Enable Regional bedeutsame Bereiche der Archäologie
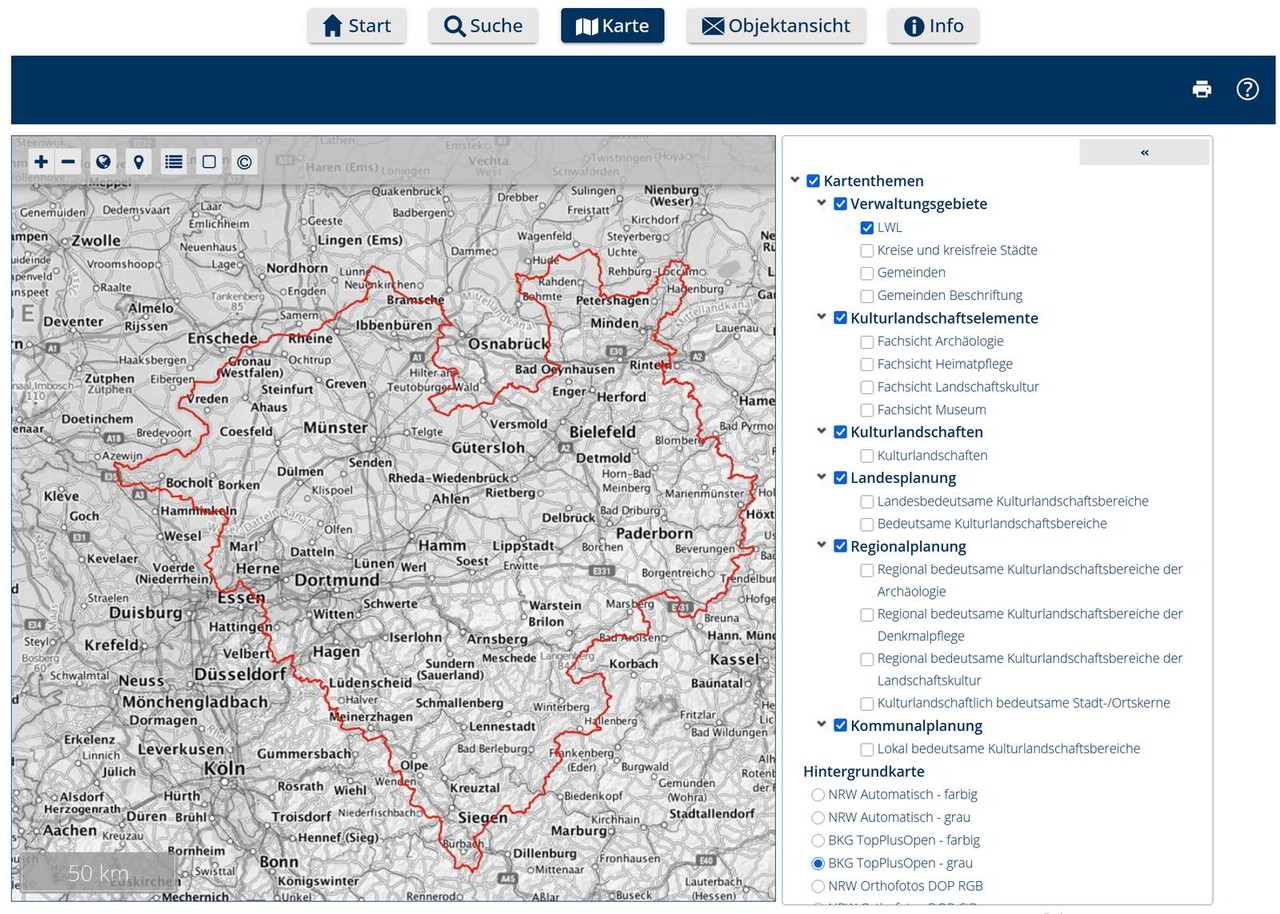The height and width of the screenshot is (914, 1280). [x=867, y=570]
